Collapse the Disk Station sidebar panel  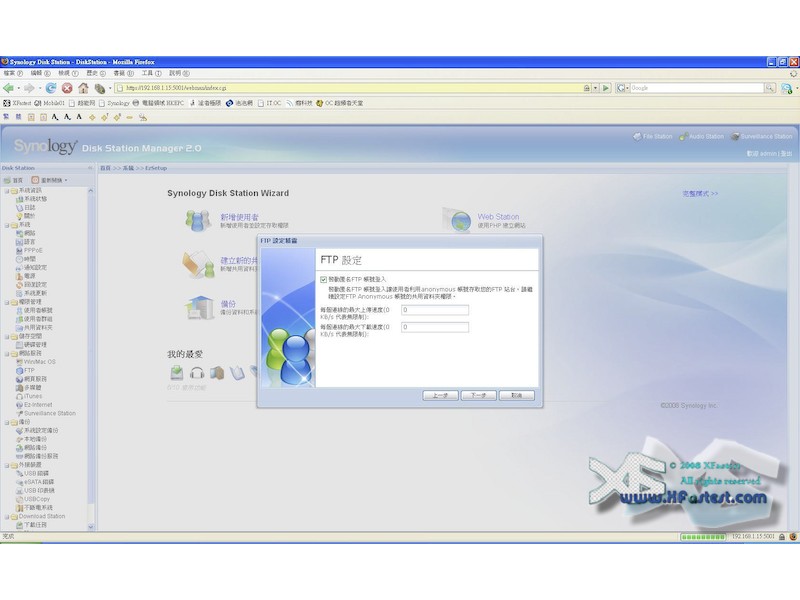pyautogui.click(x=90, y=168)
